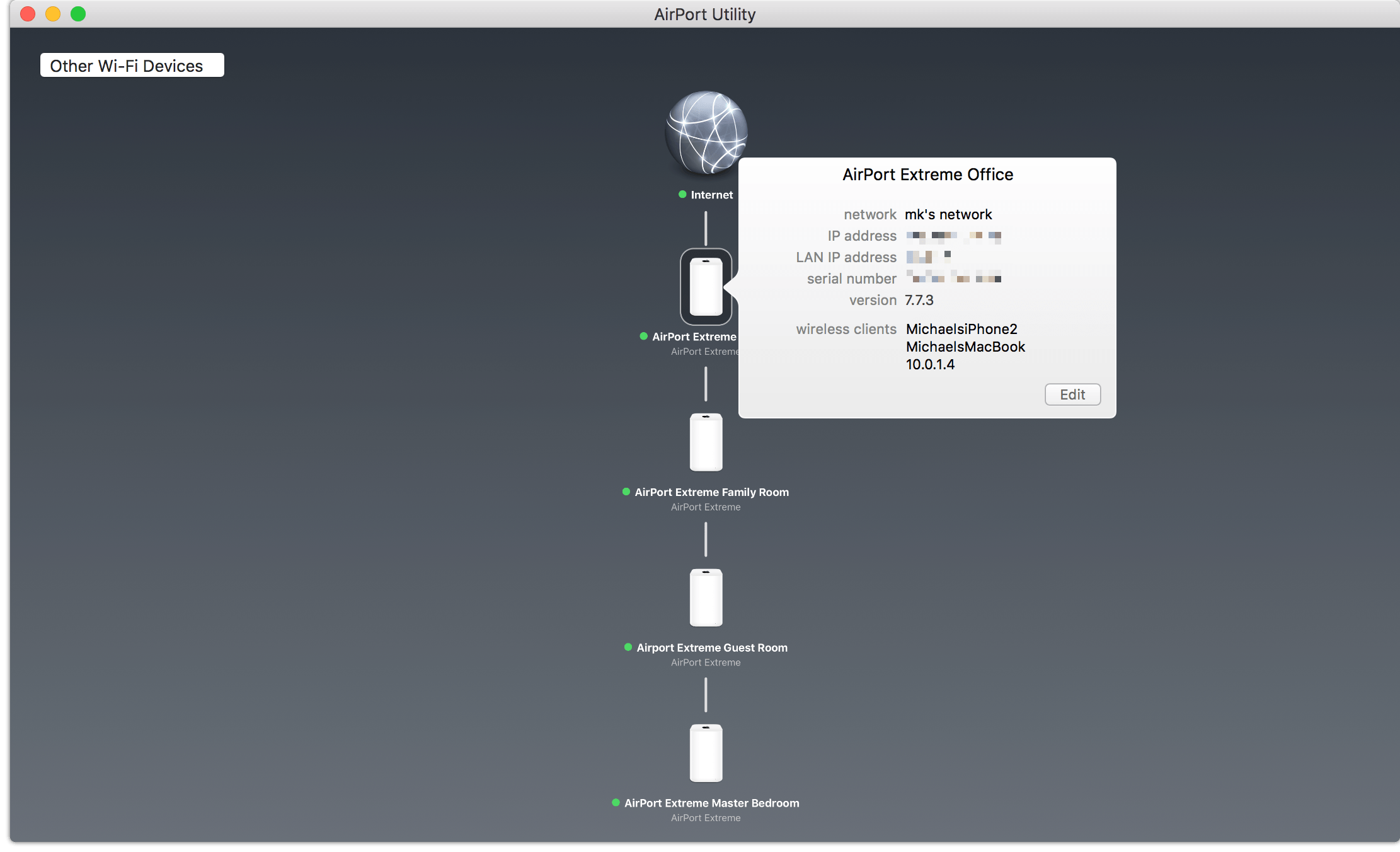
Task: Click wireless client MichaelsiPhone2
Action: [x=961, y=329]
